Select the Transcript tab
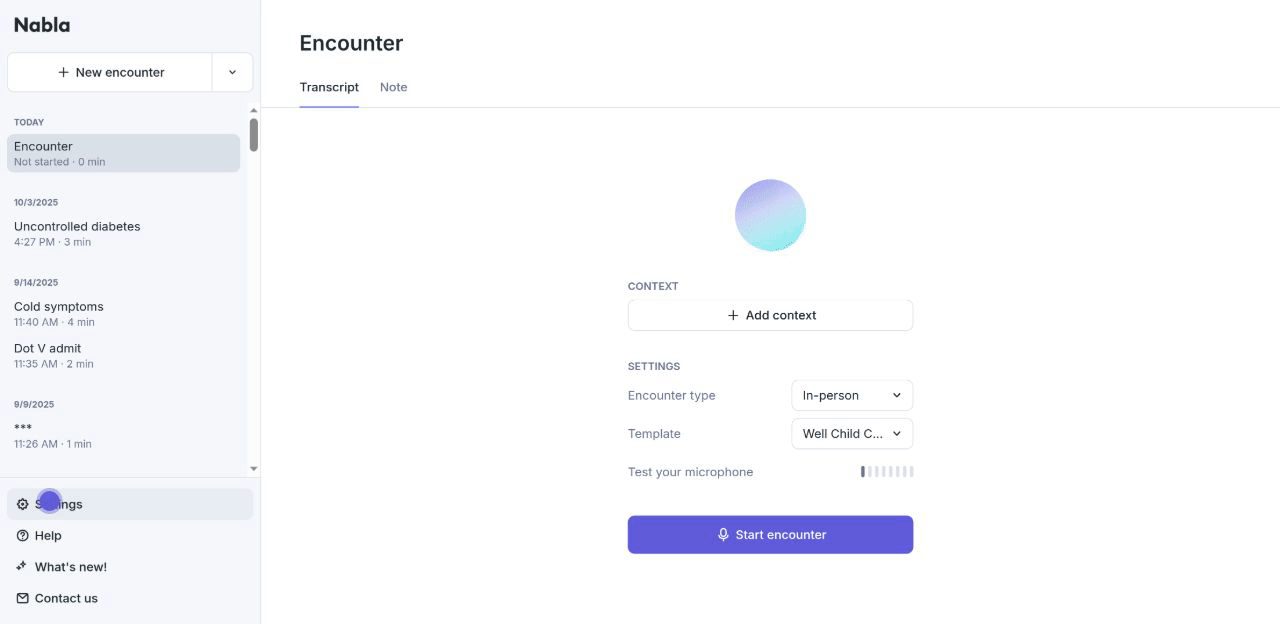 click(329, 87)
